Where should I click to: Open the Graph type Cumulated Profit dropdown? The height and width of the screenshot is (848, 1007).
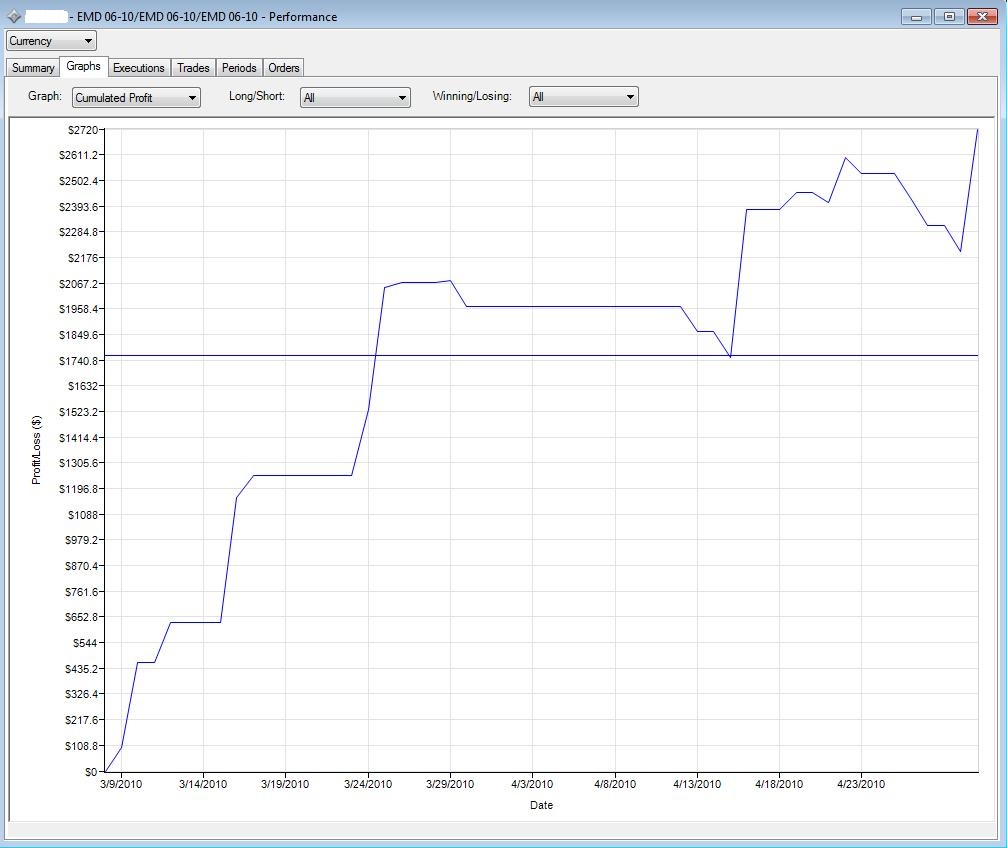coord(136,98)
